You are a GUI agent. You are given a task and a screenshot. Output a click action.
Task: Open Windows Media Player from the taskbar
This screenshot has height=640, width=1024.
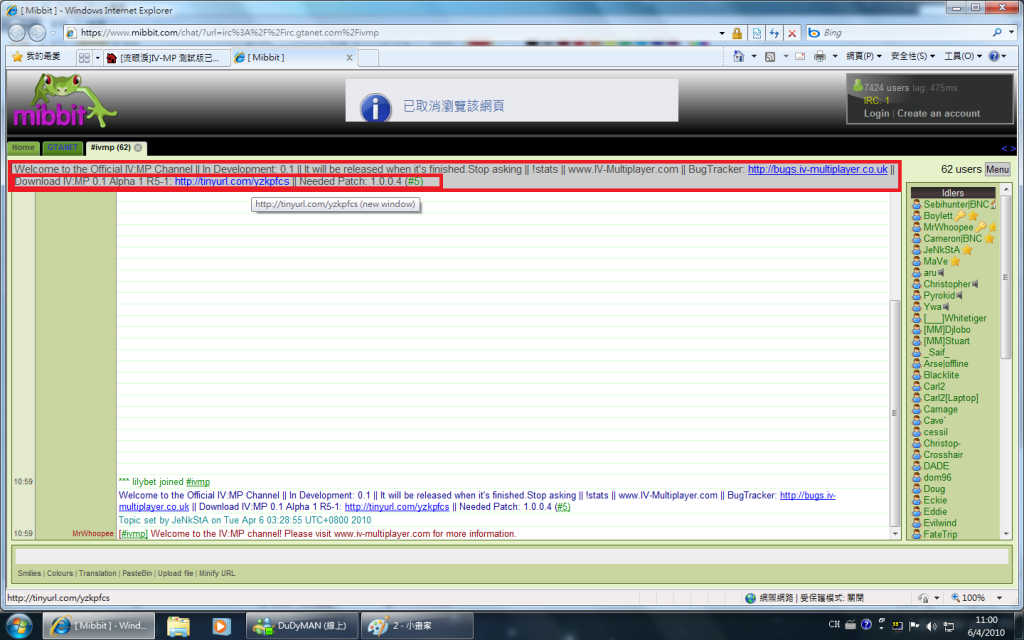tap(220, 625)
